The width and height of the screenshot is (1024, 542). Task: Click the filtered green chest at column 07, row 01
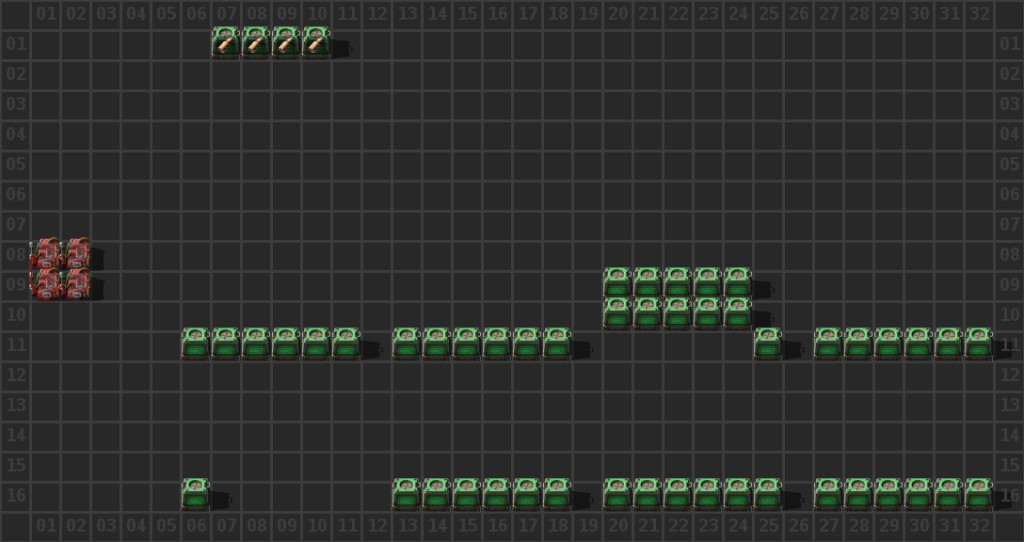(226, 43)
